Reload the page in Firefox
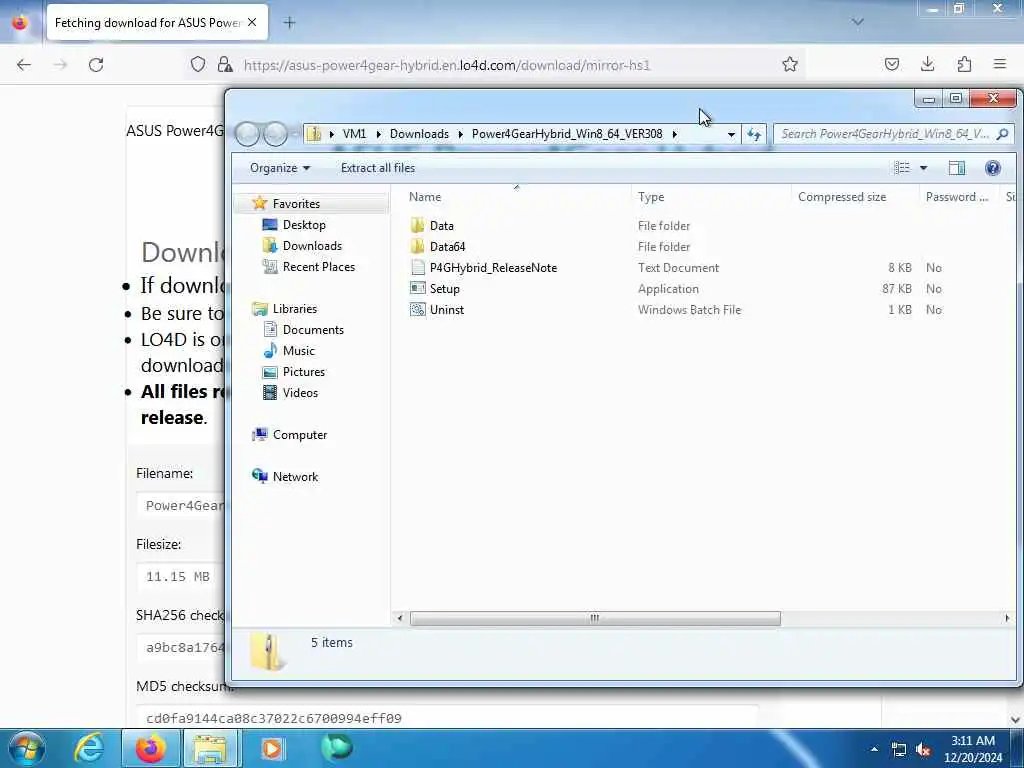The height and width of the screenshot is (768, 1024). click(96, 65)
